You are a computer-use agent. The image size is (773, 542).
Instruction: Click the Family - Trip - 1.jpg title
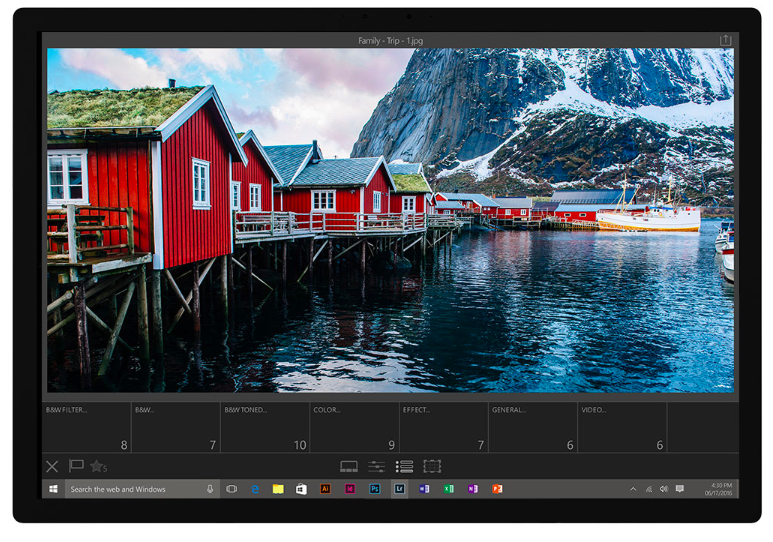pos(390,40)
